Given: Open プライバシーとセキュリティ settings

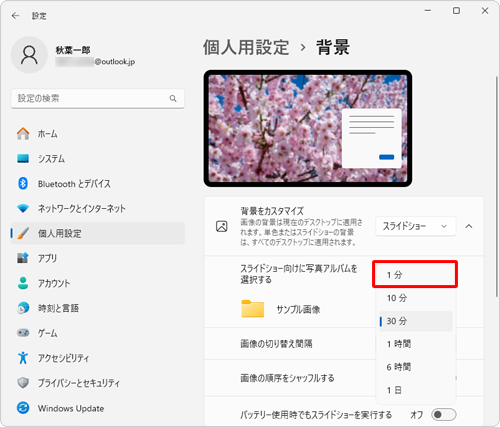Looking at the screenshot, I should coord(97,383).
